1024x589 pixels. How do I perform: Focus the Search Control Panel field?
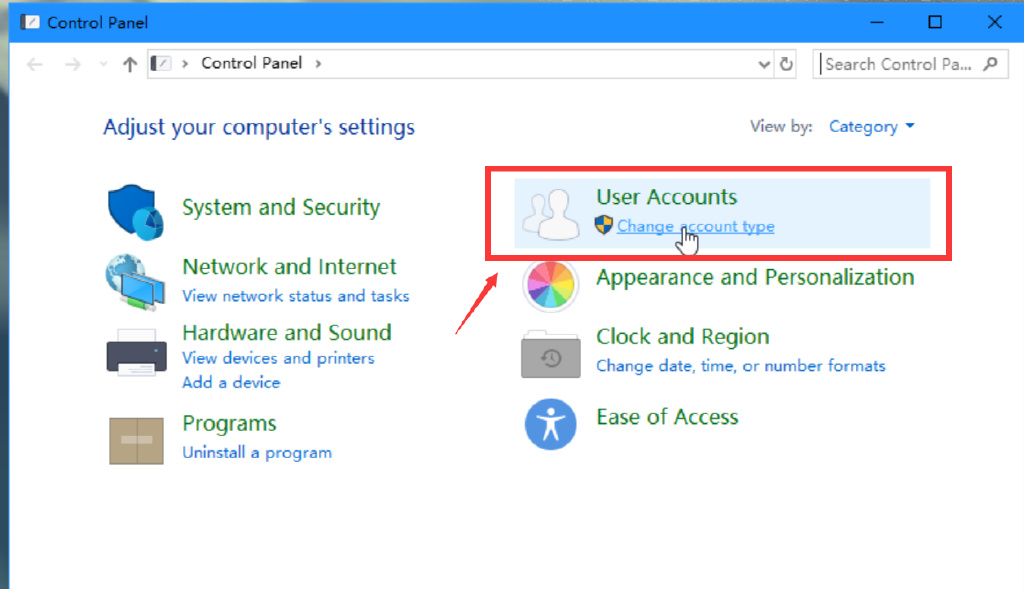896,64
